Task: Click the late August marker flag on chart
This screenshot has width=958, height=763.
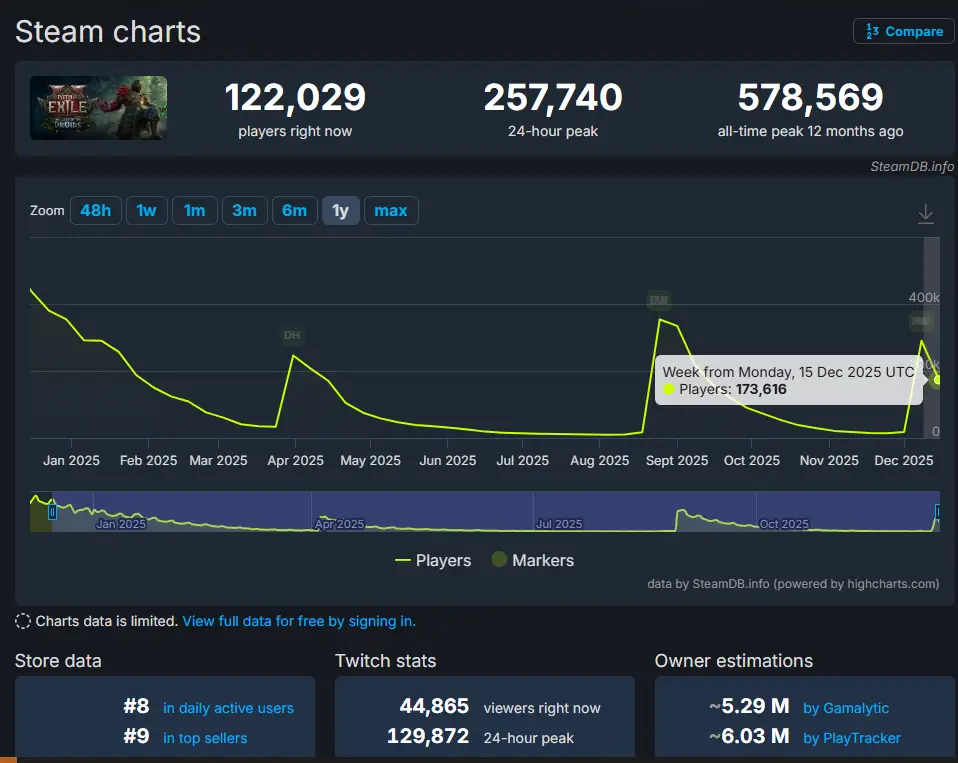Action: [658, 299]
